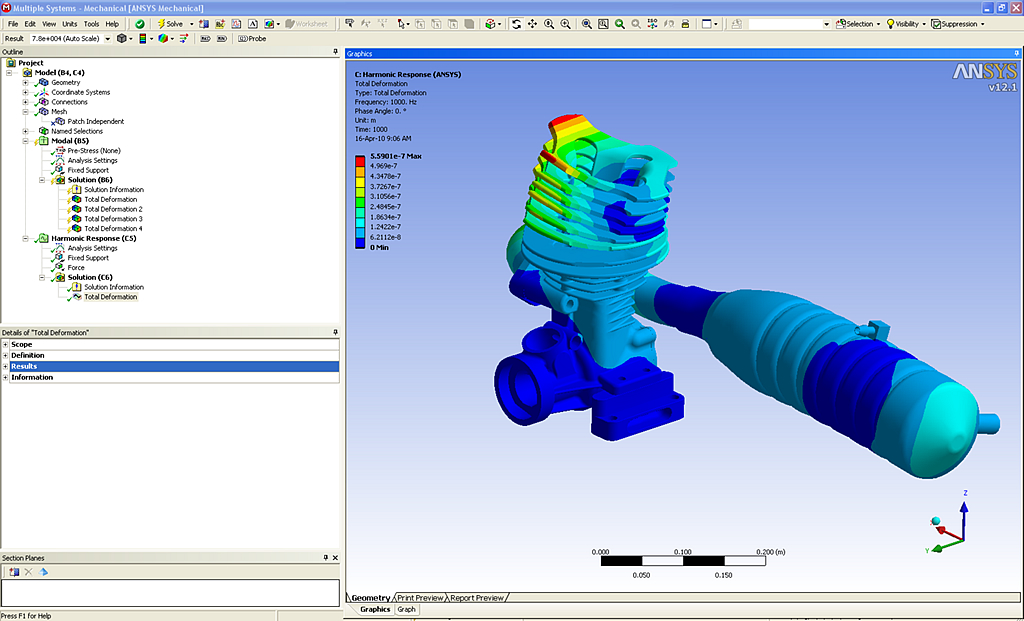Pin the Graphics panel
This screenshot has height=621, width=1024.
pos(1016,54)
